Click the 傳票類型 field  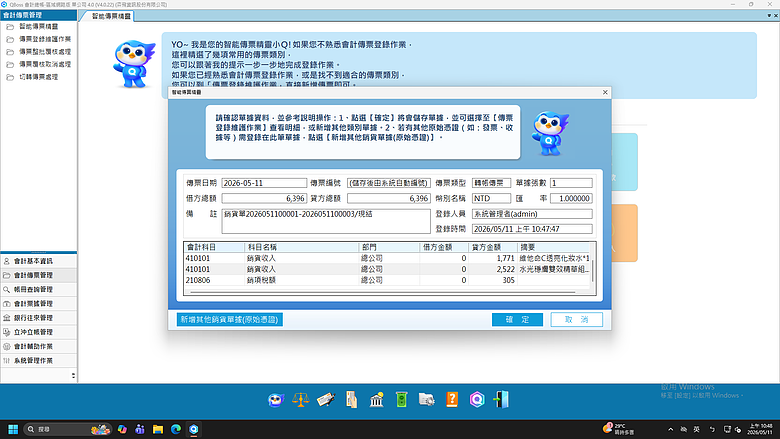click(491, 183)
